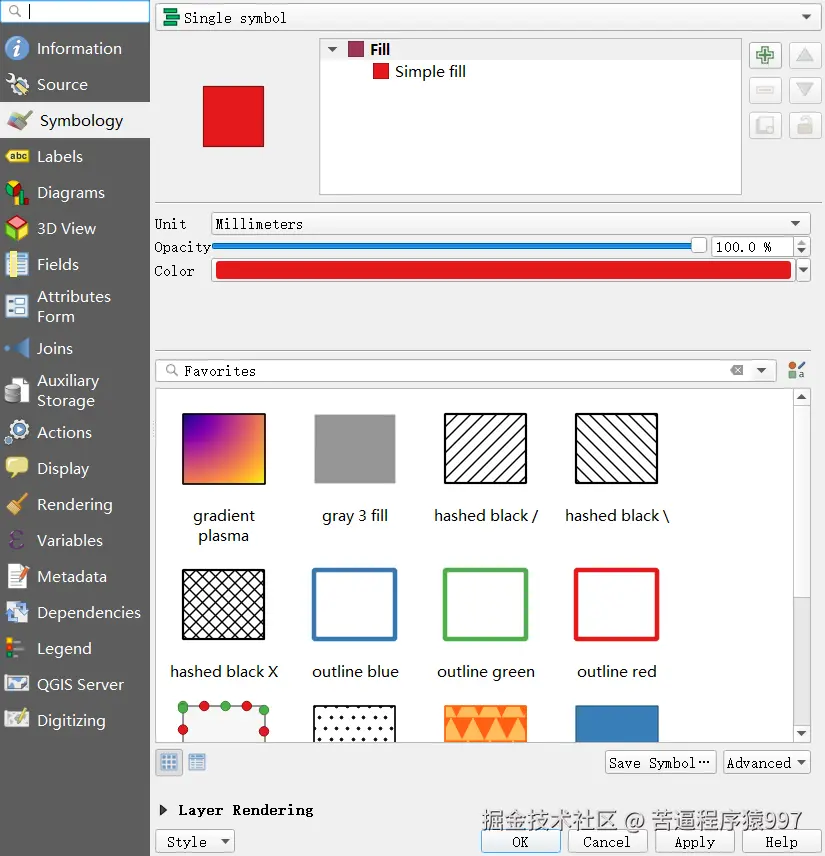Click the Digitizing icon
This screenshot has width=825, height=856.
17,720
